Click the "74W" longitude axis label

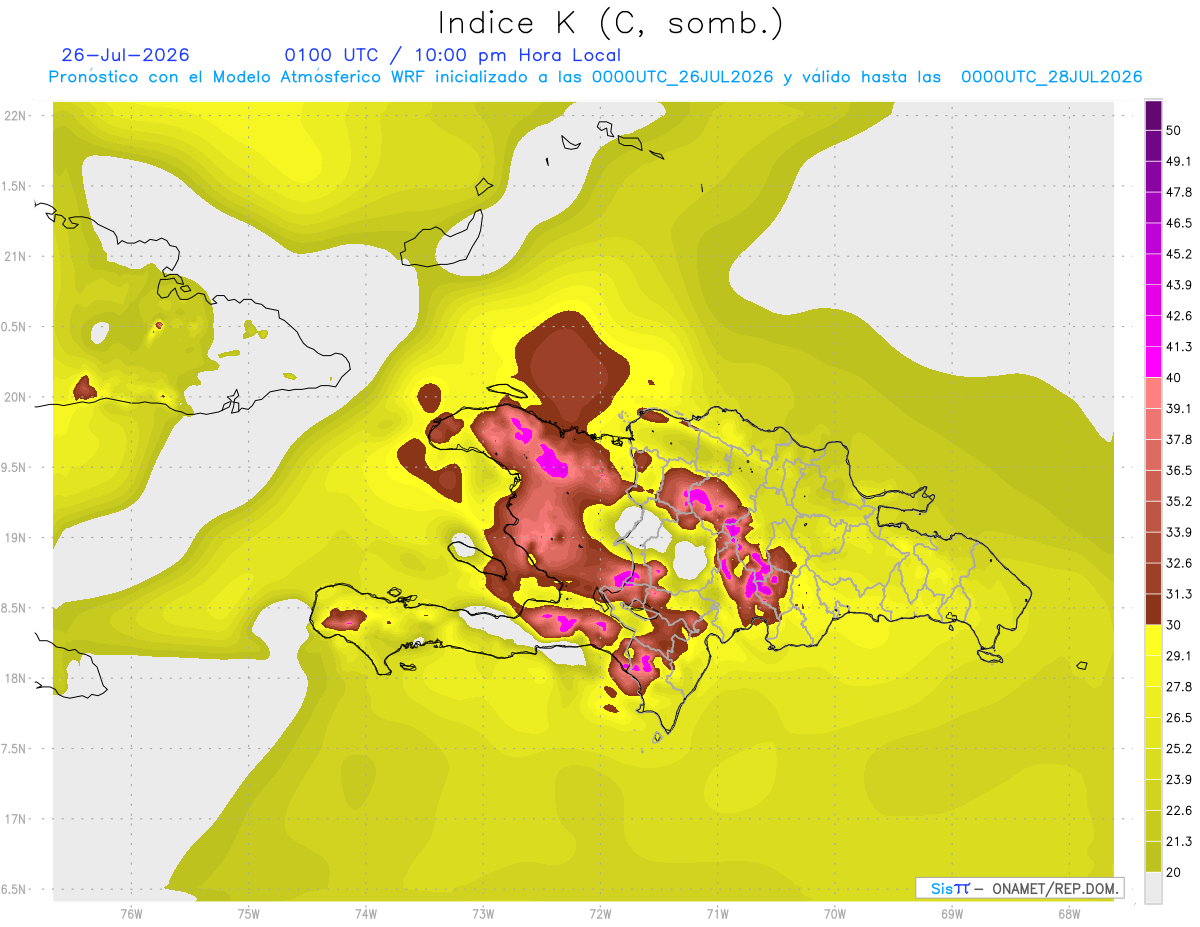[x=366, y=913]
